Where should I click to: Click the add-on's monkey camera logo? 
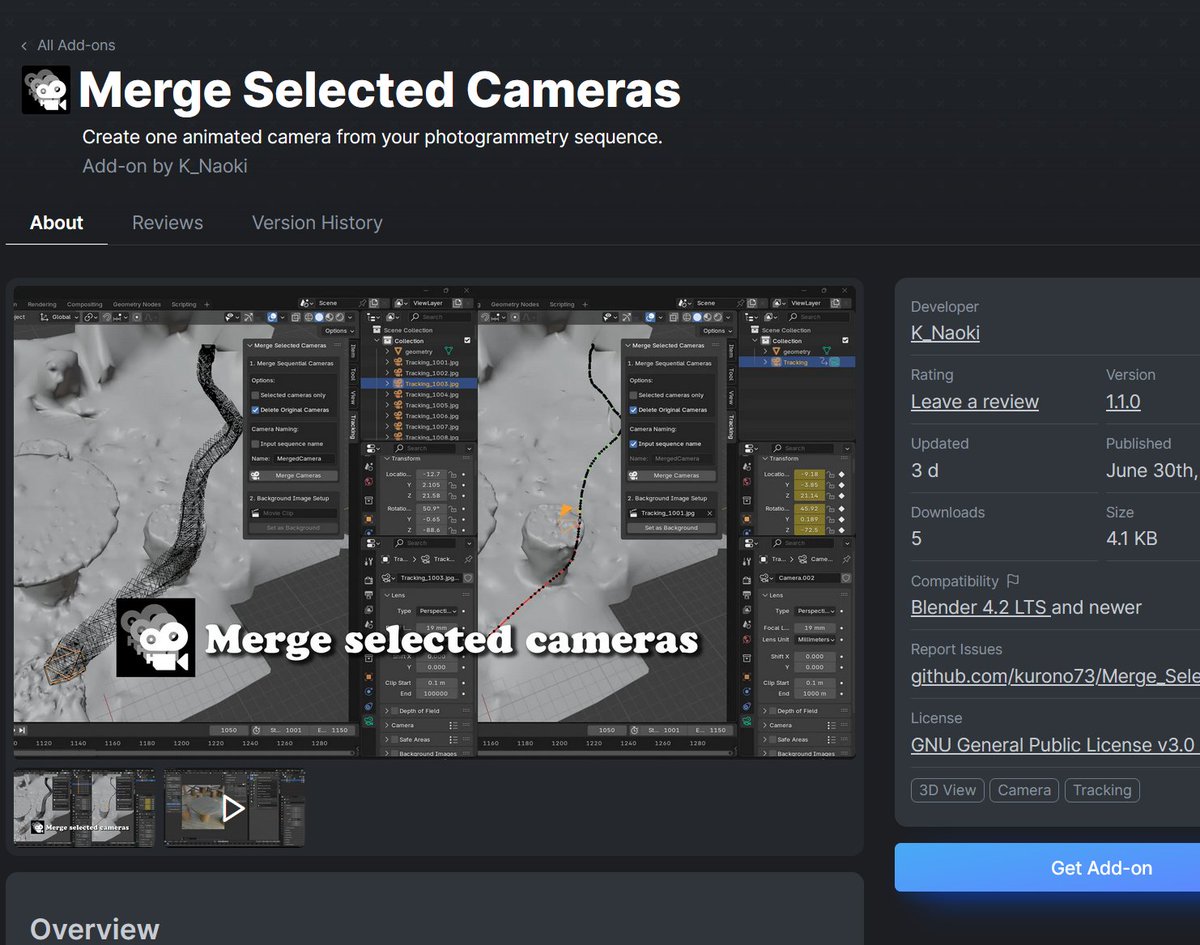pyautogui.click(x=46, y=90)
